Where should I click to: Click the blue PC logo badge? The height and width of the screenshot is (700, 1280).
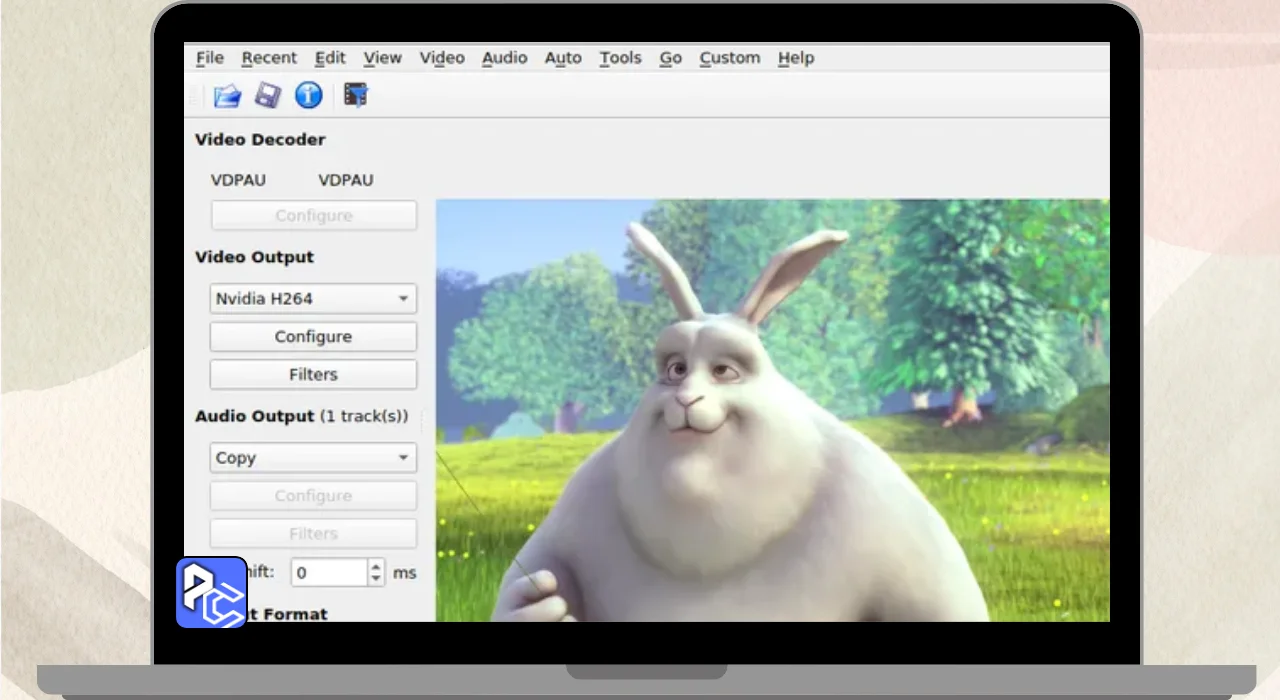point(212,593)
